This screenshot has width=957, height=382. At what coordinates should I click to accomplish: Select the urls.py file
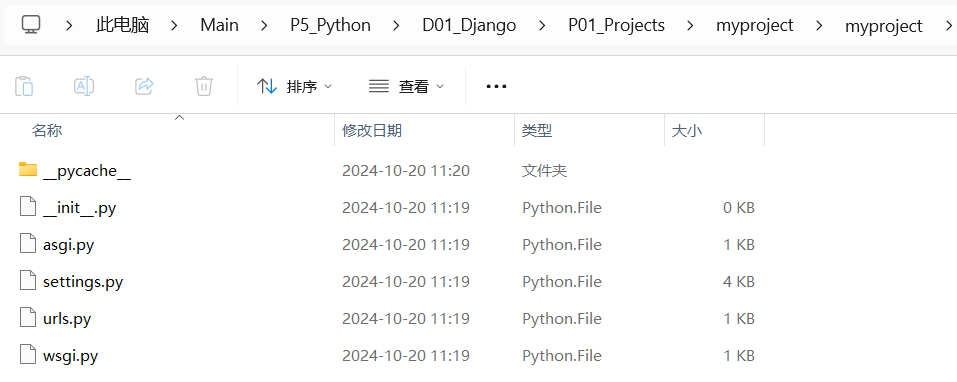pos(67,319)
